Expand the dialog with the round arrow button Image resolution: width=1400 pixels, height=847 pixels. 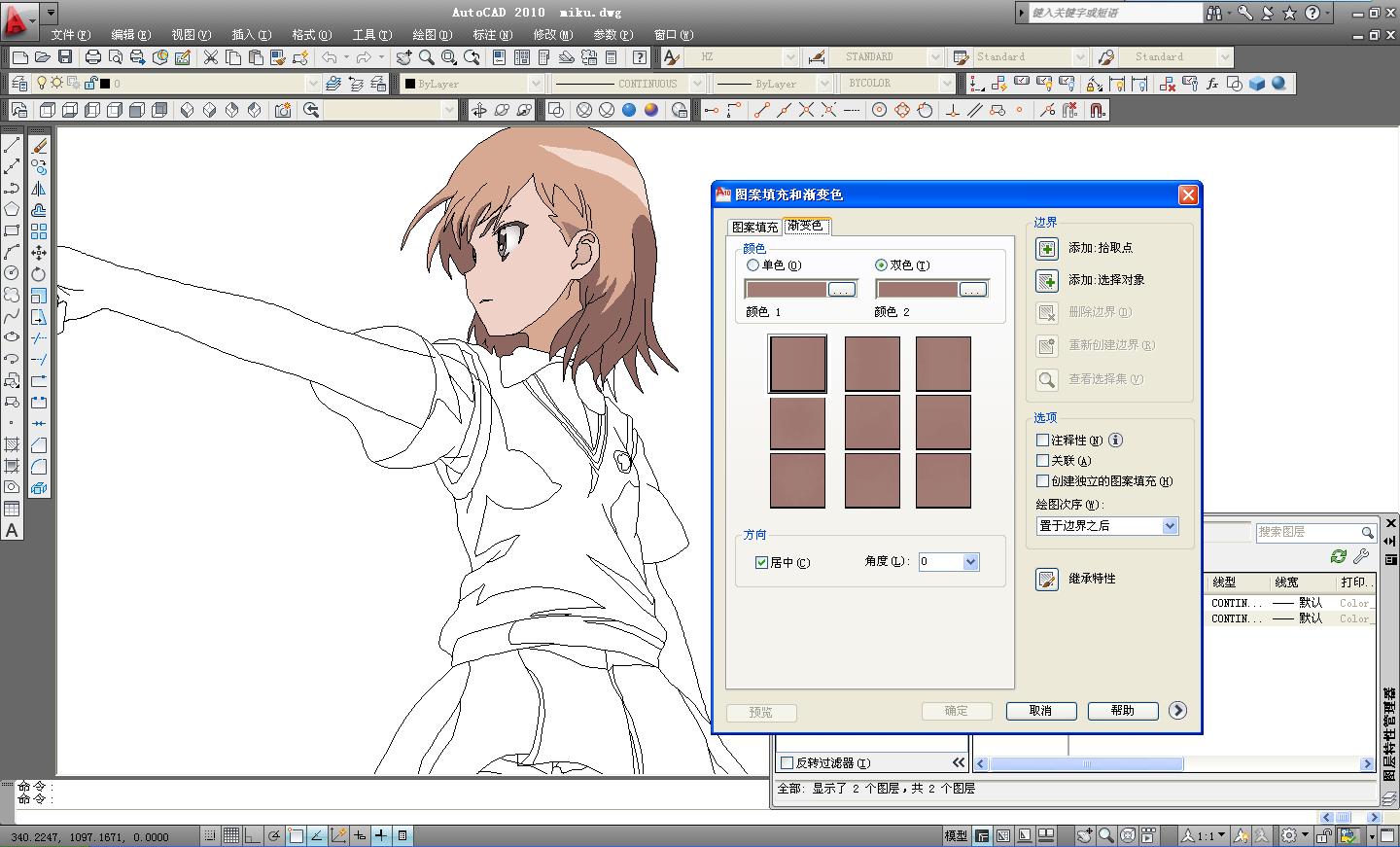click(x=1177, y=711)
